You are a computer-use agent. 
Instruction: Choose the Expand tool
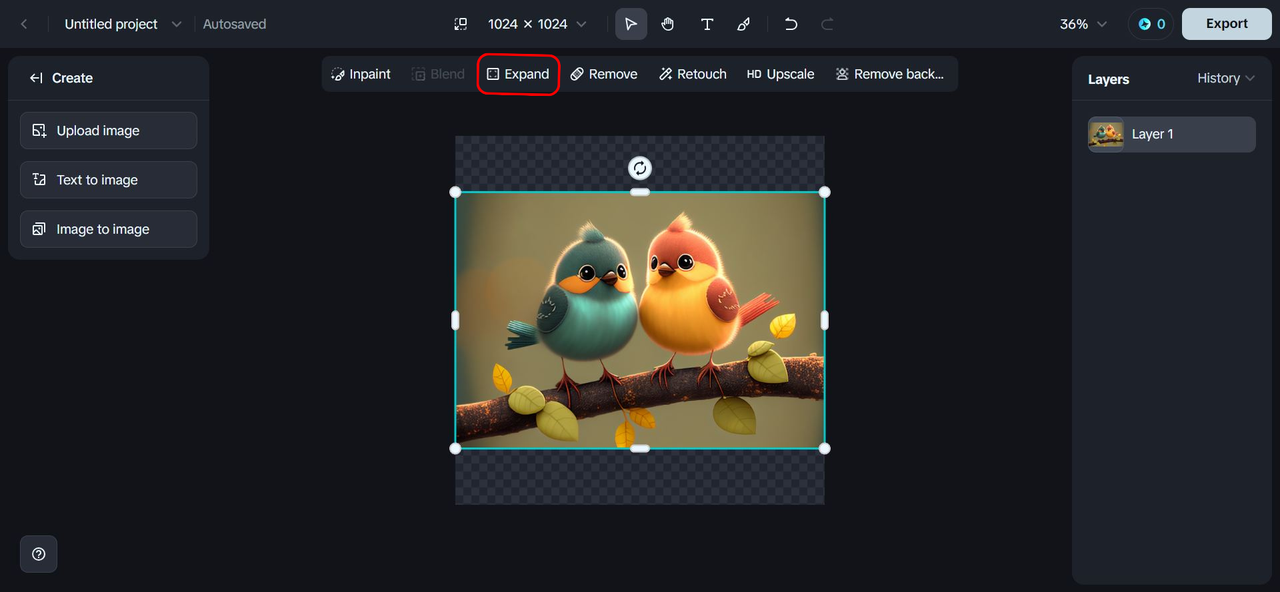coord(518,74)
